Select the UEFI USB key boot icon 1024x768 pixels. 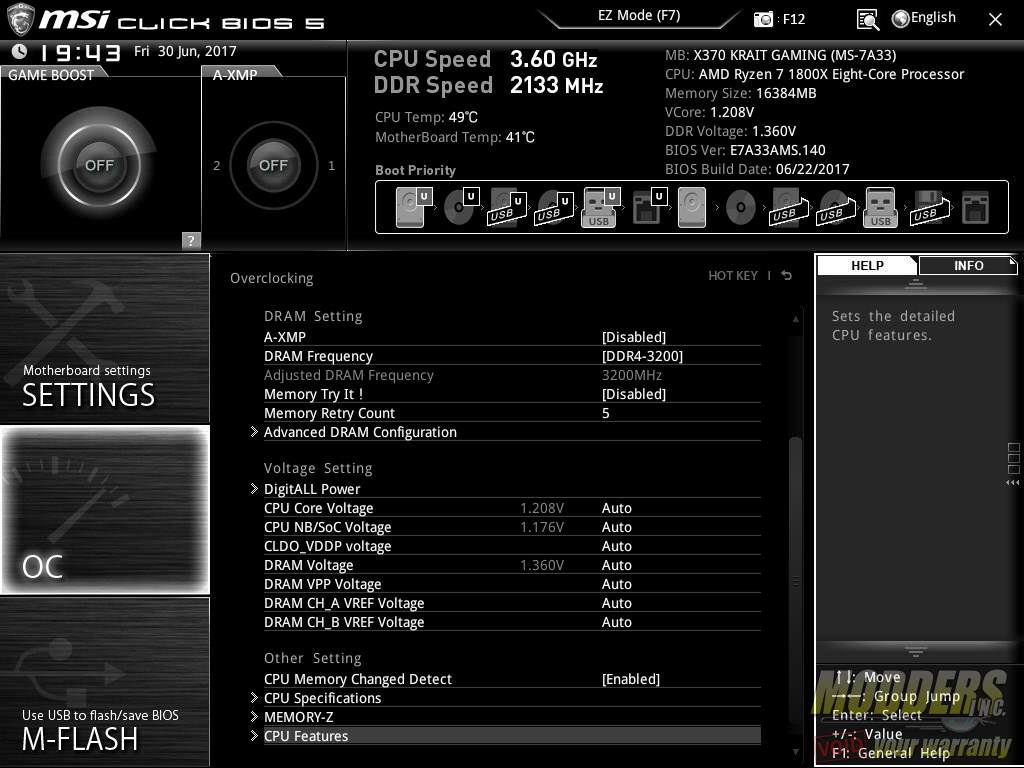tap(600, 207)
